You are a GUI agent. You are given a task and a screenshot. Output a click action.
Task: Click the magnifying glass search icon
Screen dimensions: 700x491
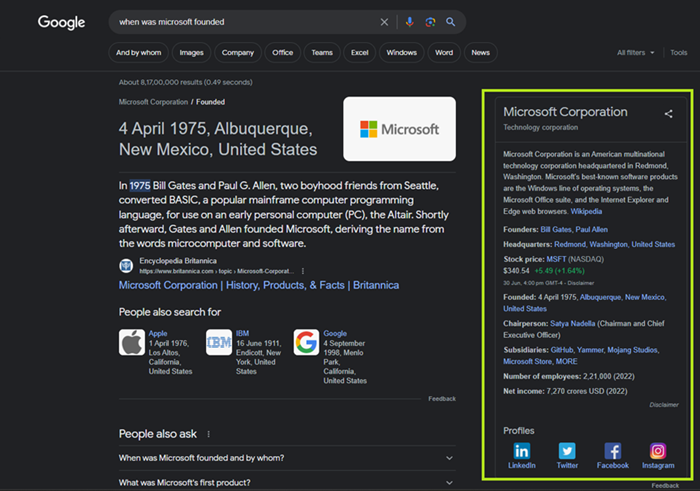(x=451, y=22)
